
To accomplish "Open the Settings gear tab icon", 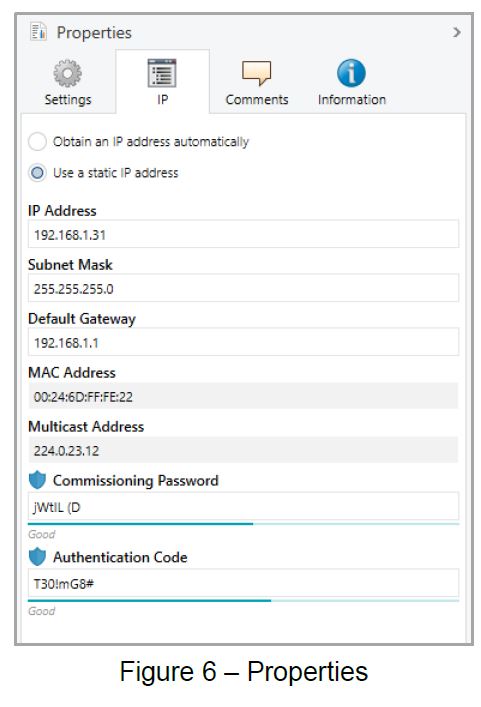I will [68, 73].
